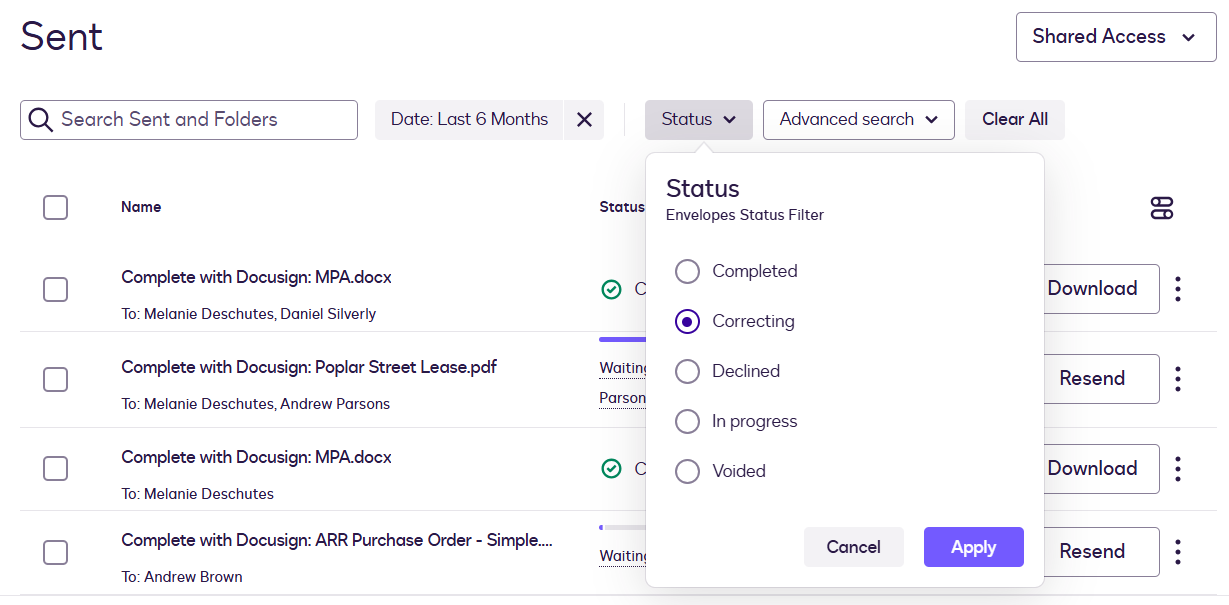Check the MPA.docx row to Melanie Deschutes only
Viewport: 1229px width, 605px height.
pyautogui.click(x=56, y=468)
